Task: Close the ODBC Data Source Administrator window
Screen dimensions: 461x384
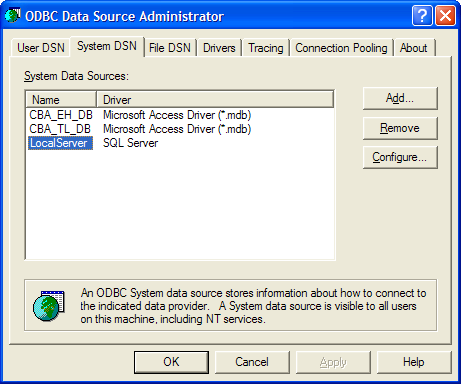Action: click(x=445, y=15)
